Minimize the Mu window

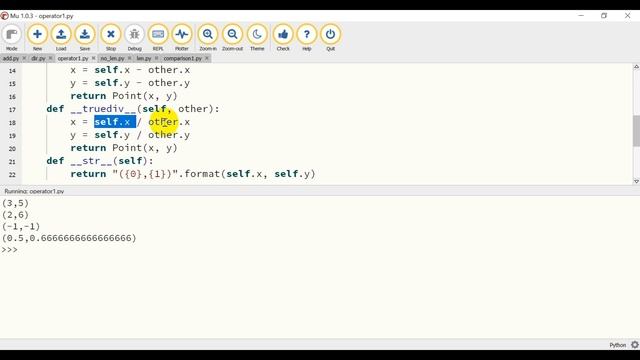581,16
